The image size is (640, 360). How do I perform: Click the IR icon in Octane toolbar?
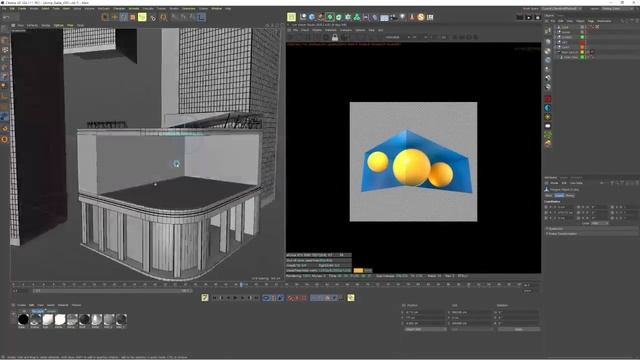tap(430, 17)
